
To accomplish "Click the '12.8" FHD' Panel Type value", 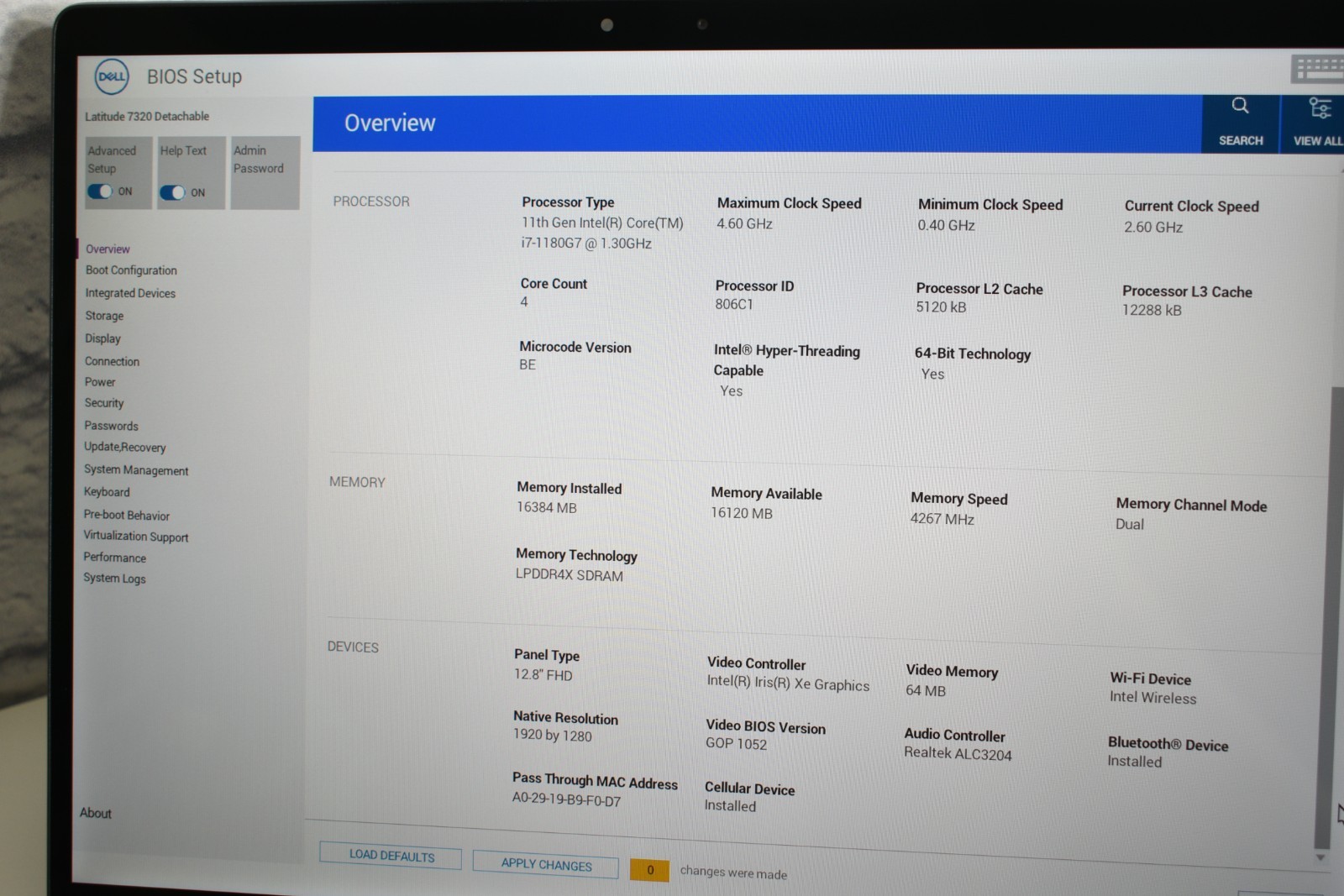I will tap(543, 675).
